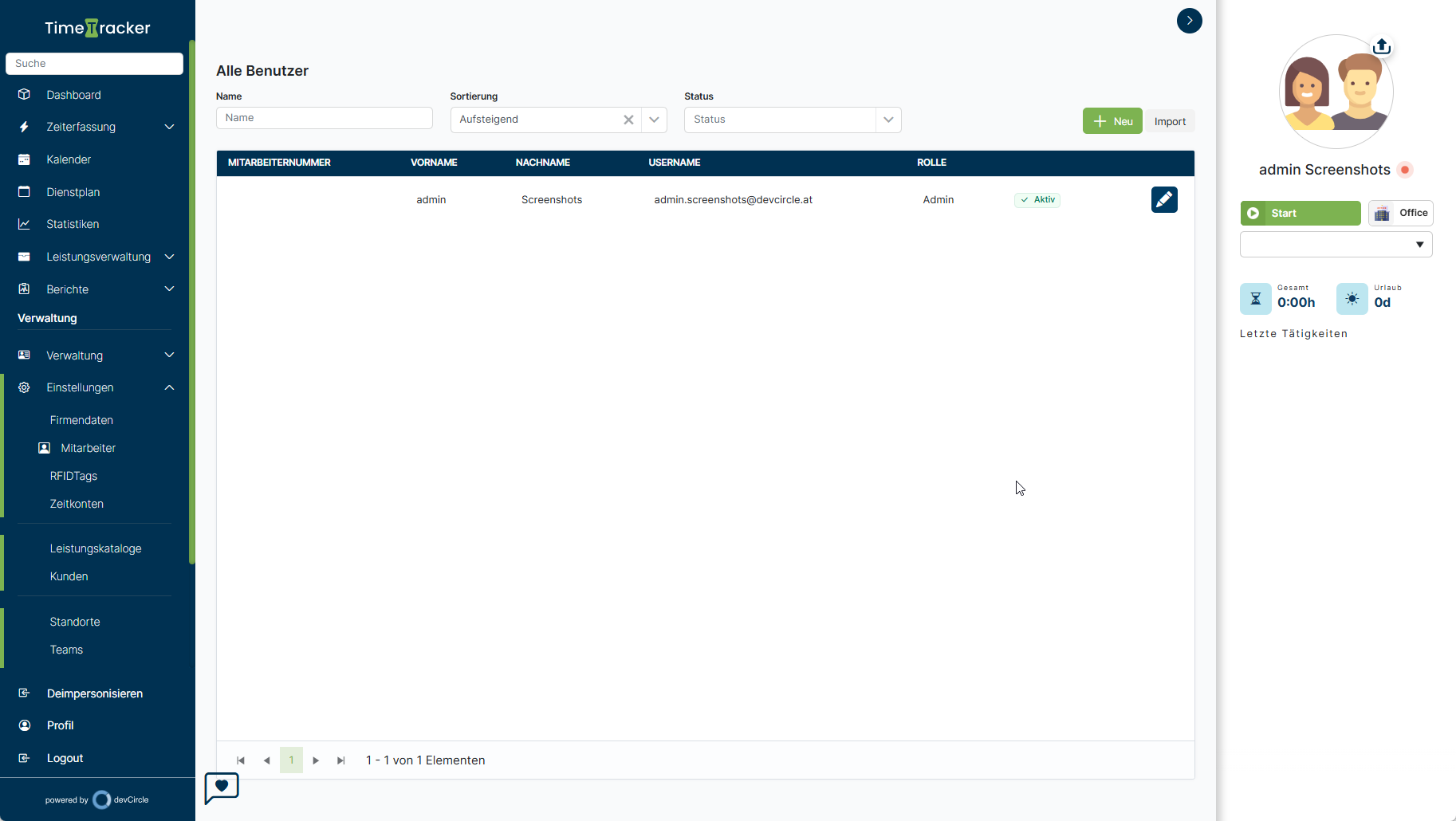Click the user avatar picture
The height and width of the screenshot is (821, 1456).
[x=1336, y=92]
